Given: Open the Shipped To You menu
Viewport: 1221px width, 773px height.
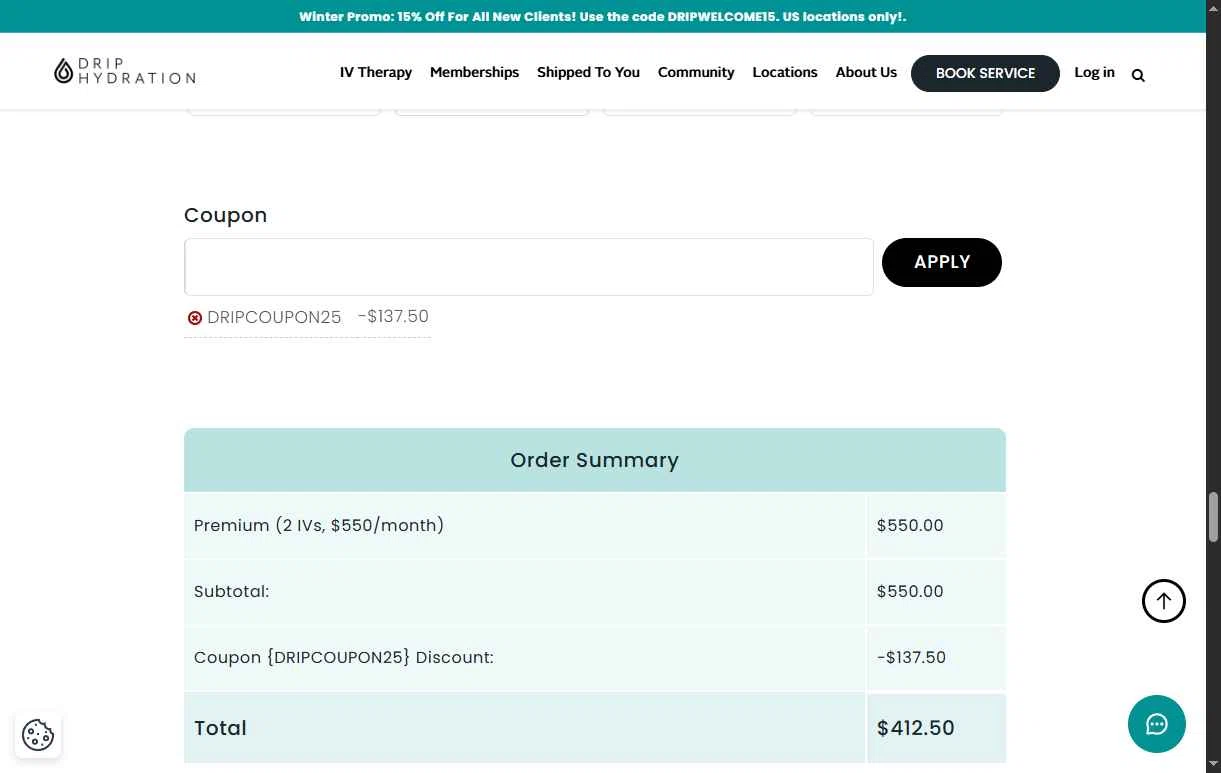Looking at the screenshot, I should 588,72.
